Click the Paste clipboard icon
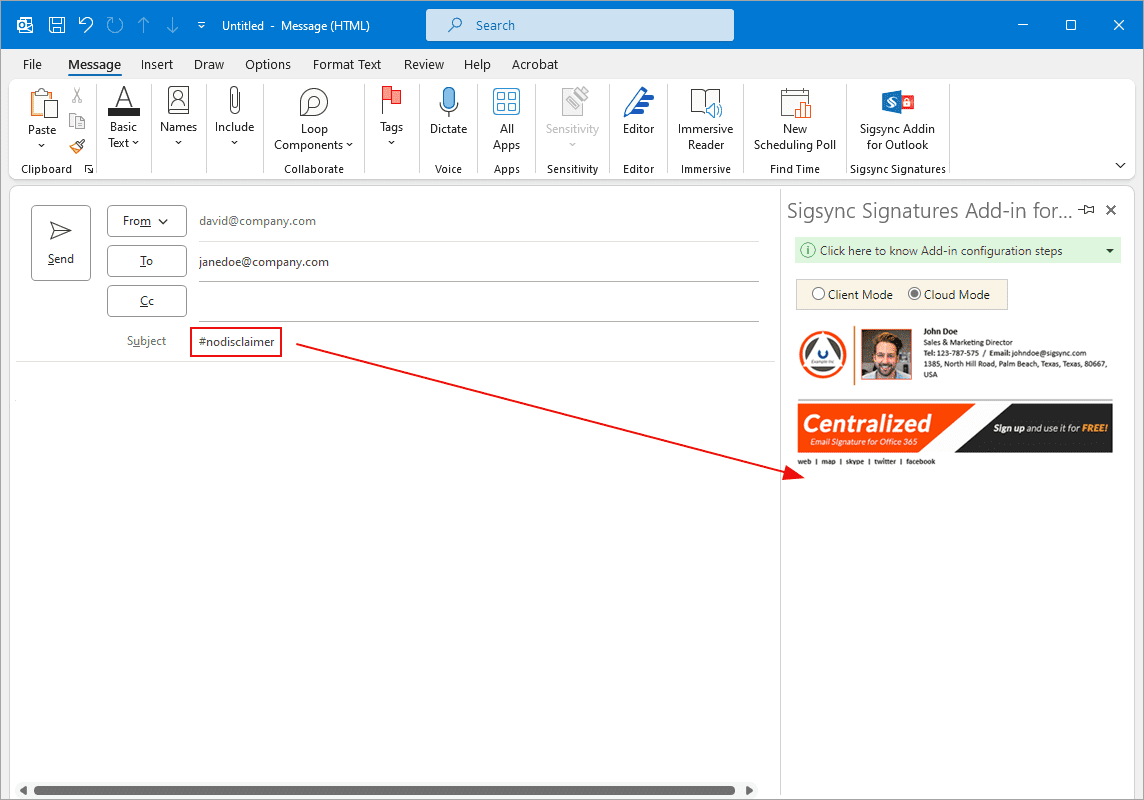 coord(42,104)
